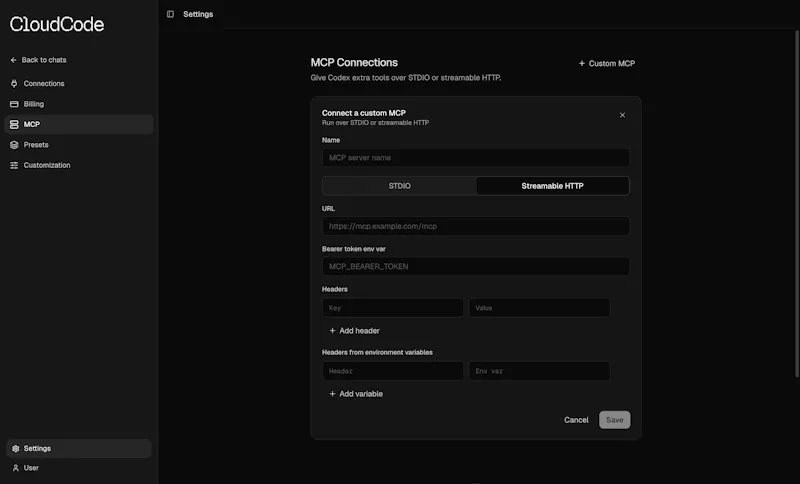This screenshot has width=800, height=484.
Task: Click the plus icon beside Custom MCP
Action: point(582,63)
